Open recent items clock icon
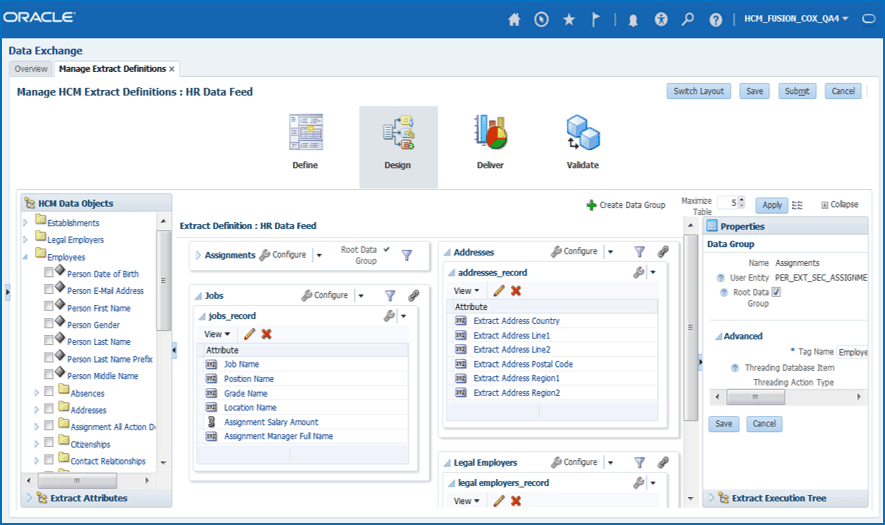The image size is (885, 525). (x=541, y=20)
